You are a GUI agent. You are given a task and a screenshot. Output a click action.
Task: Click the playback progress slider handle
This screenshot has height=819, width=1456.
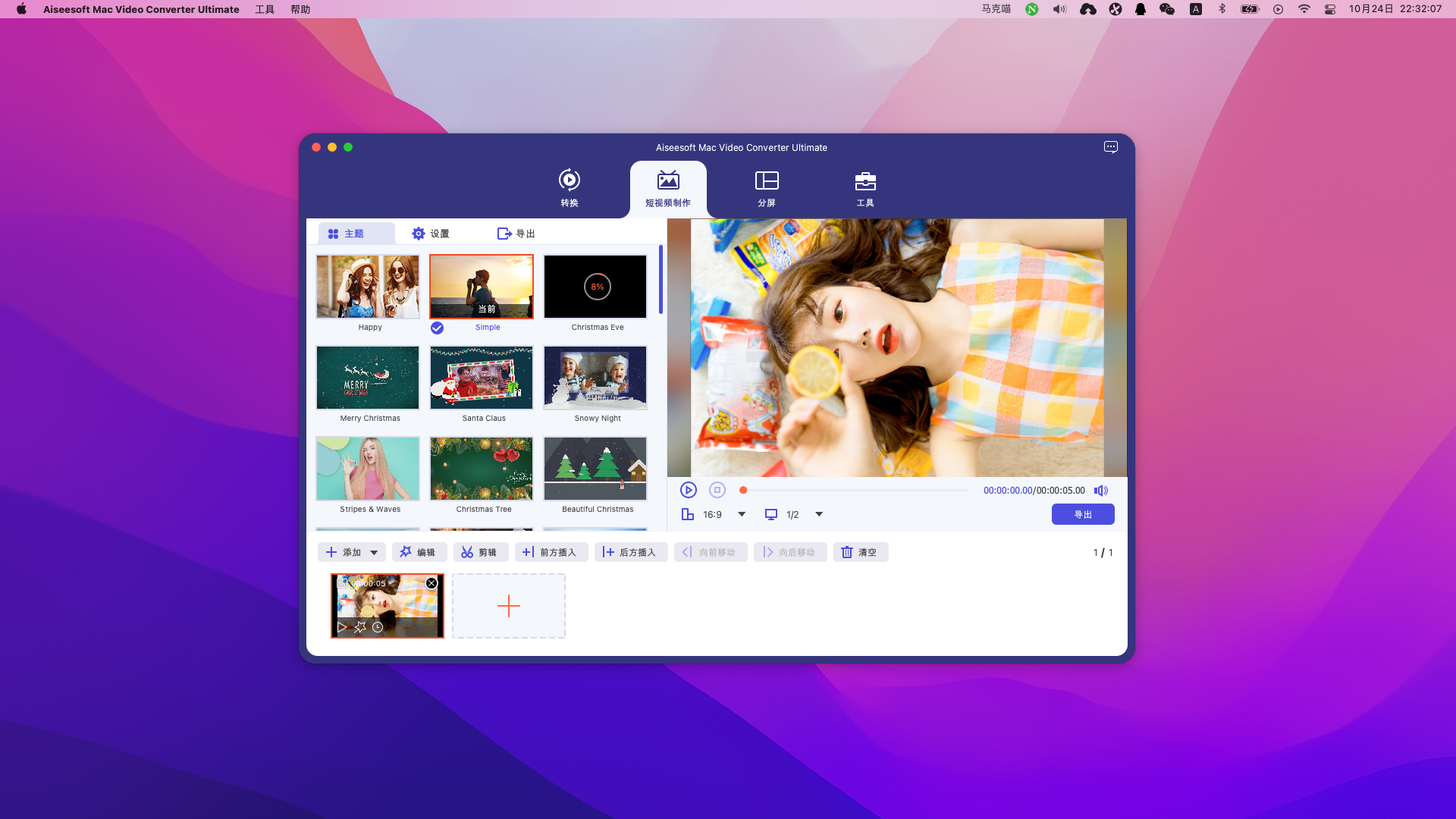[743, 490]
